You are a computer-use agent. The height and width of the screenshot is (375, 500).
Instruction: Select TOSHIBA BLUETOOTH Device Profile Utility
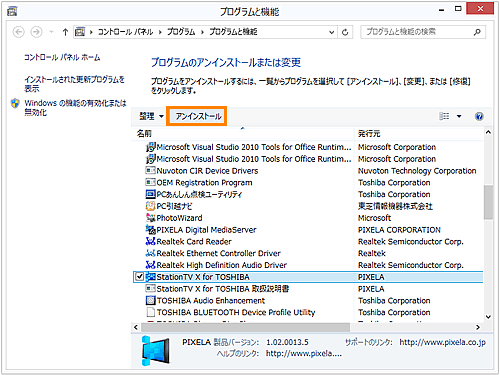236,312
